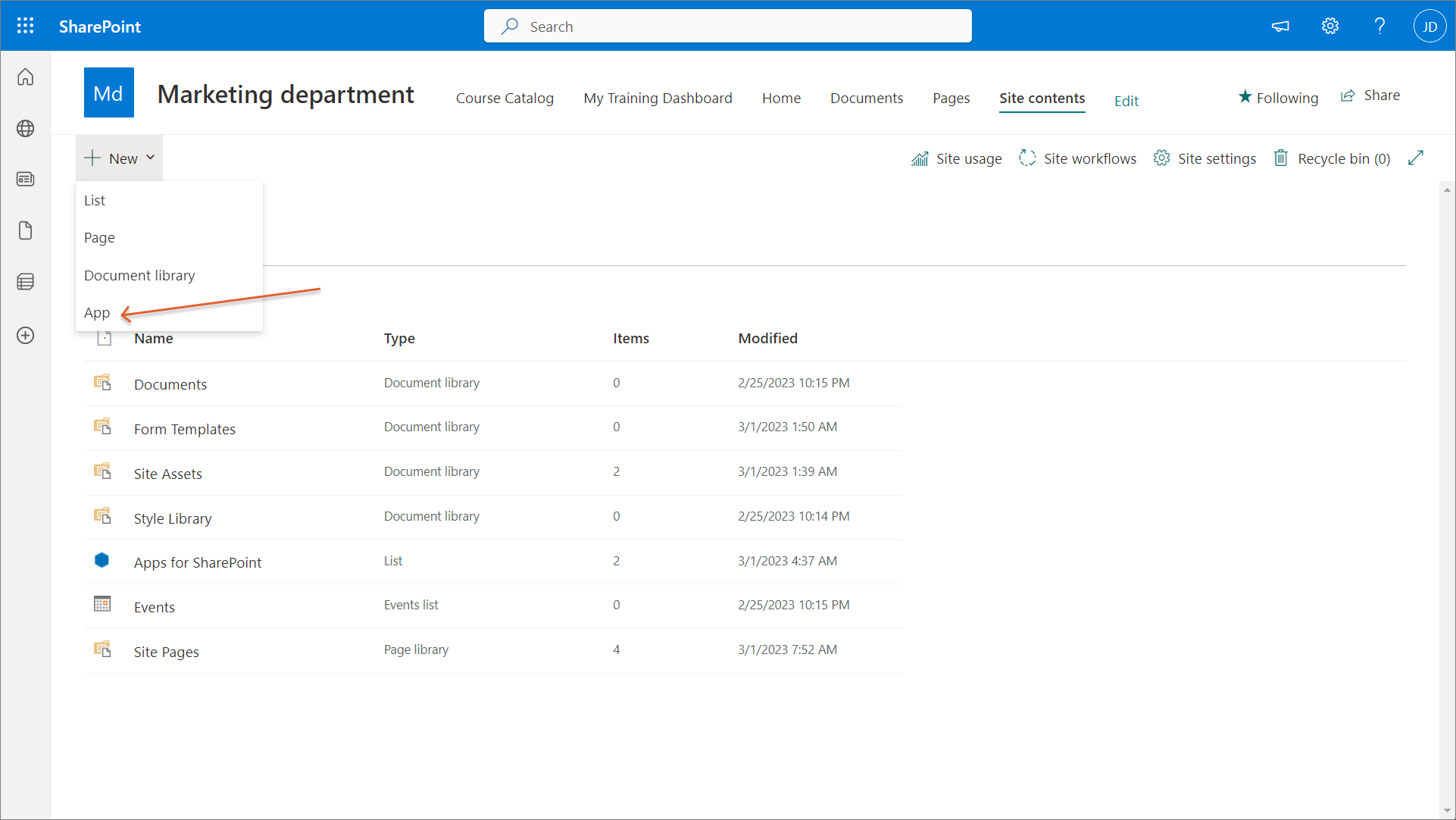Click the home icon in left rail
1456x820 pixels.
pyautogui.click(x=26, y=77)
